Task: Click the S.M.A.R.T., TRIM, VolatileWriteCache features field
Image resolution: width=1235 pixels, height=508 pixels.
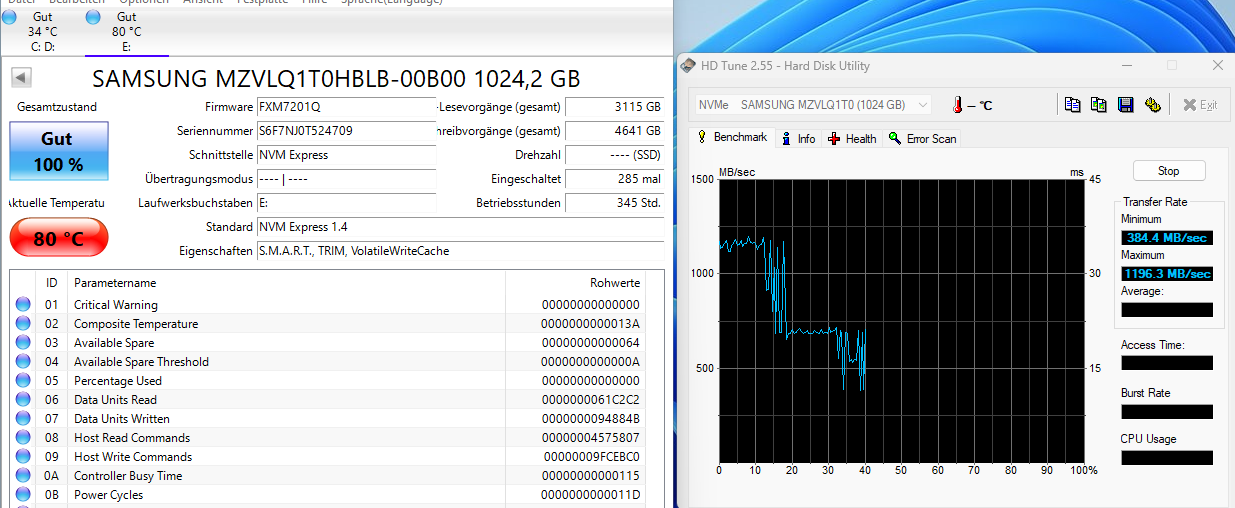Action: (x=460, y=251)
